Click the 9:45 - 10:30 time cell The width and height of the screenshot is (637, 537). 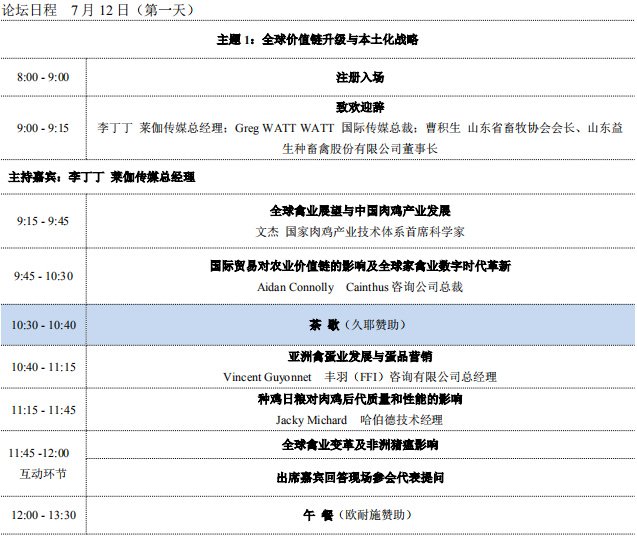coord(43,276)
